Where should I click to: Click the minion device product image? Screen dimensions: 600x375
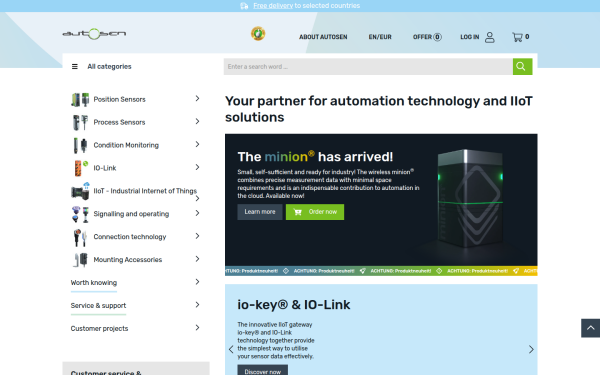470,199
